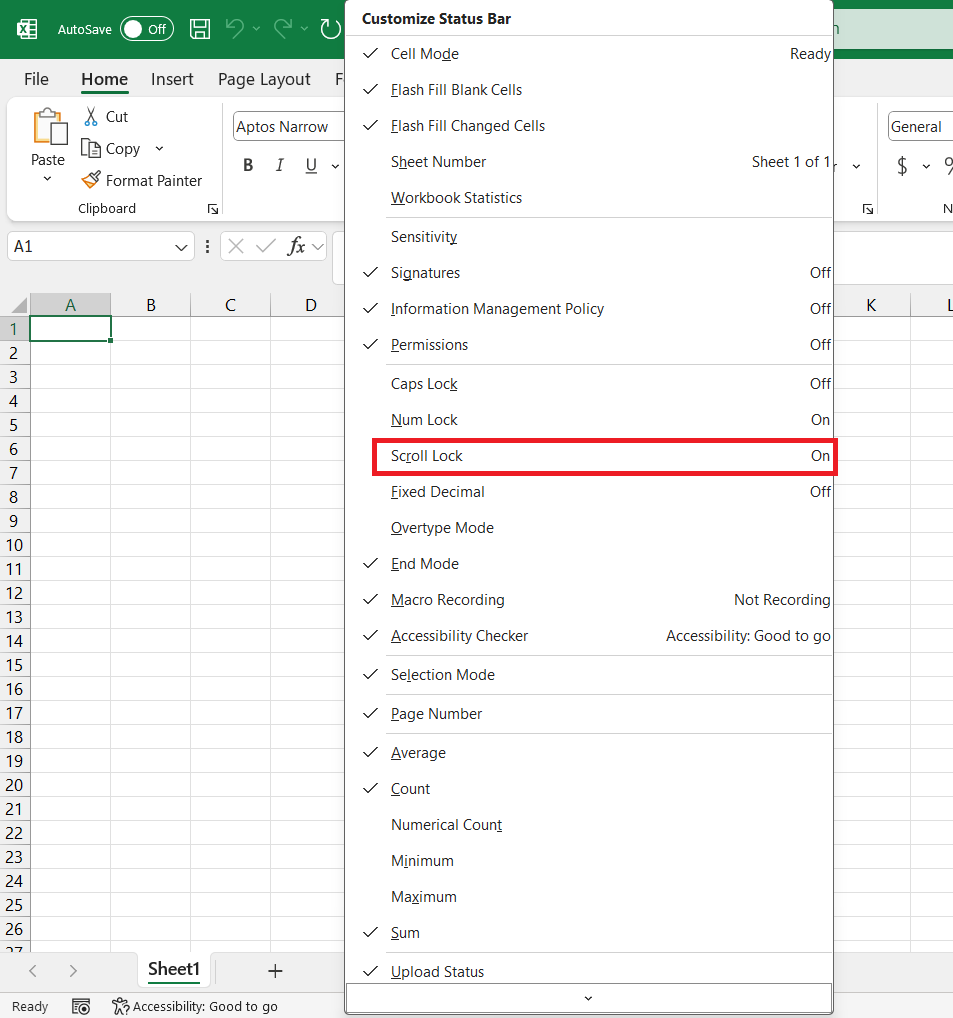Open the General number format dropdown

coord(918,126)
